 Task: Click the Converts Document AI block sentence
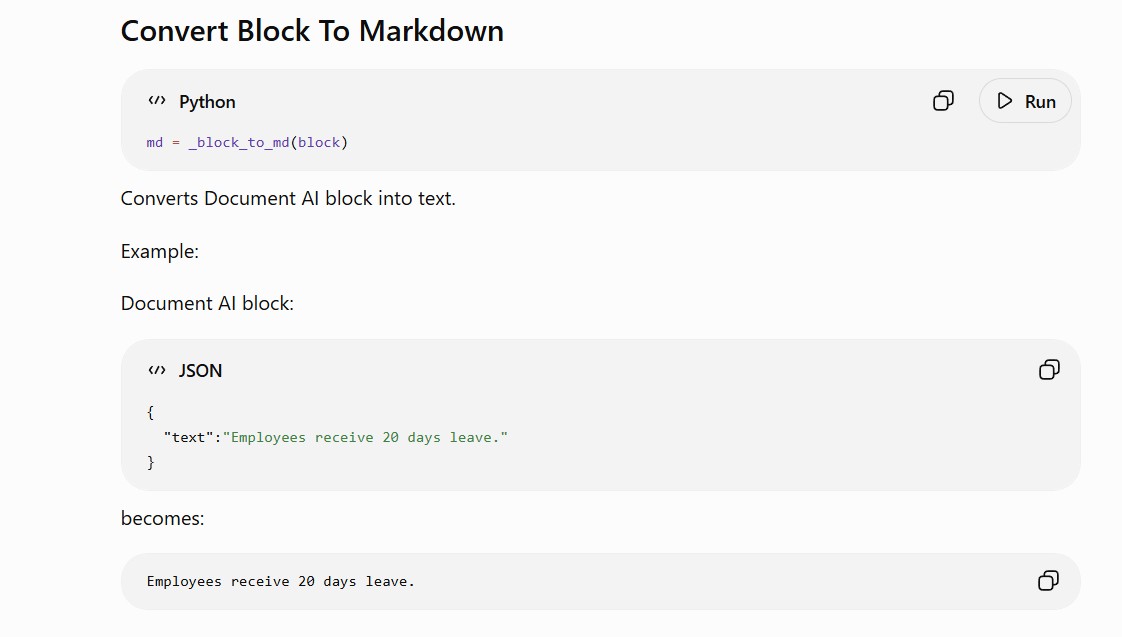pos(288,198)
